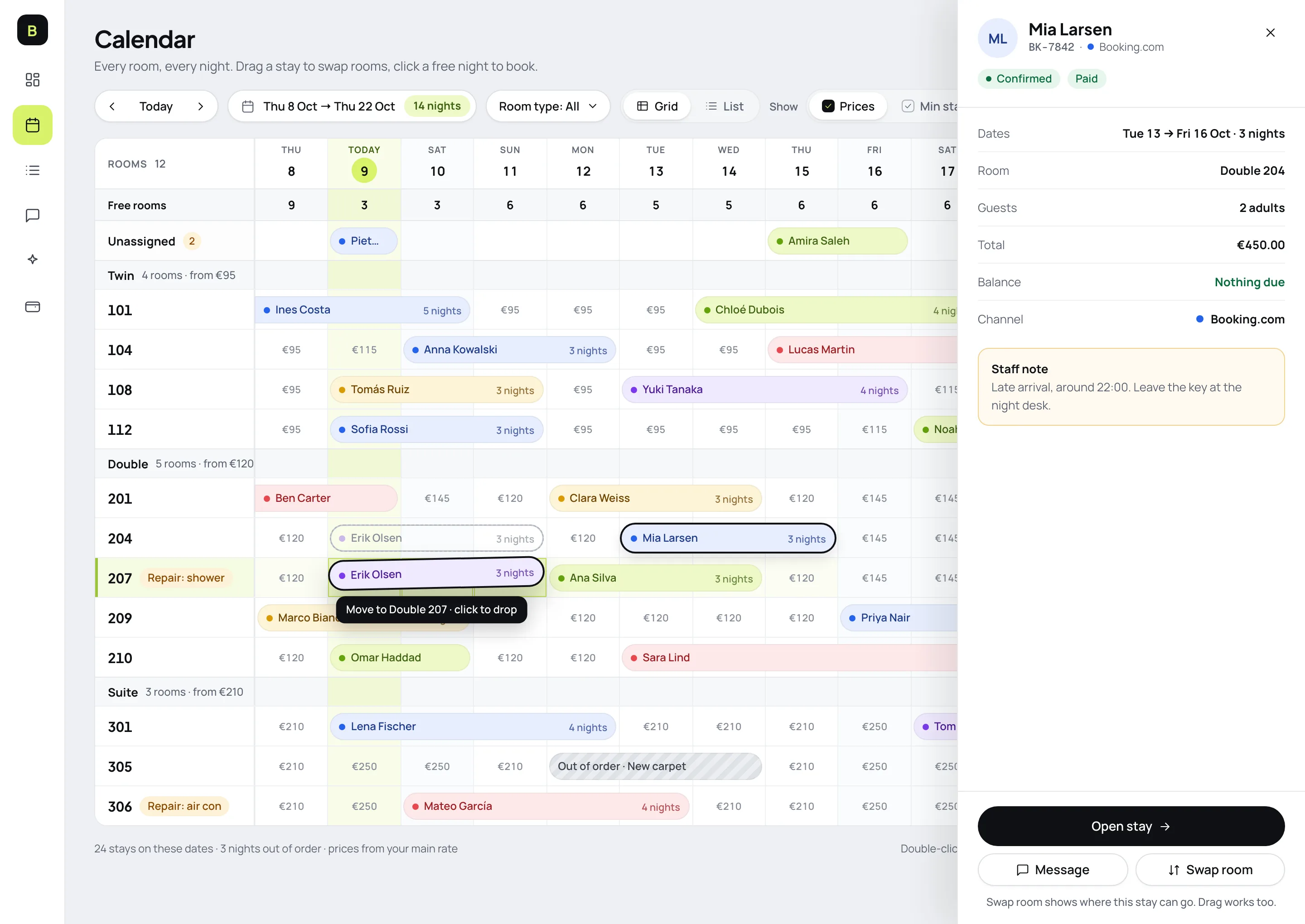Screen dimensions: 1305x924
Task: Click the Message button
Action: pos(1052,869)
